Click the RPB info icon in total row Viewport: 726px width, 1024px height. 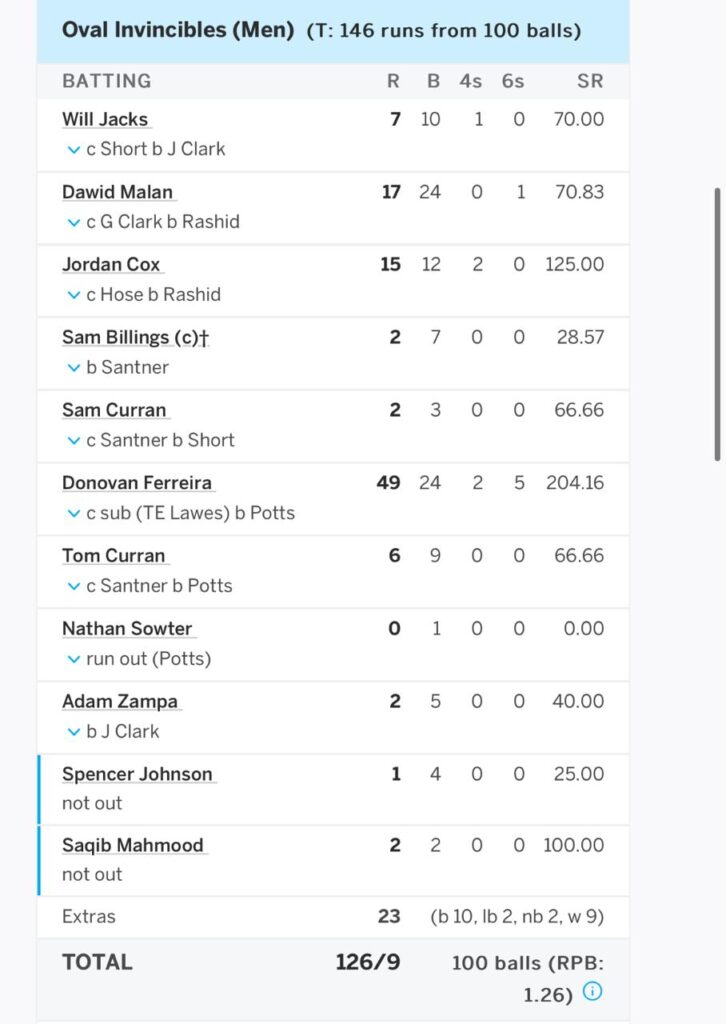pyautogui.click(x=592, y=991)
